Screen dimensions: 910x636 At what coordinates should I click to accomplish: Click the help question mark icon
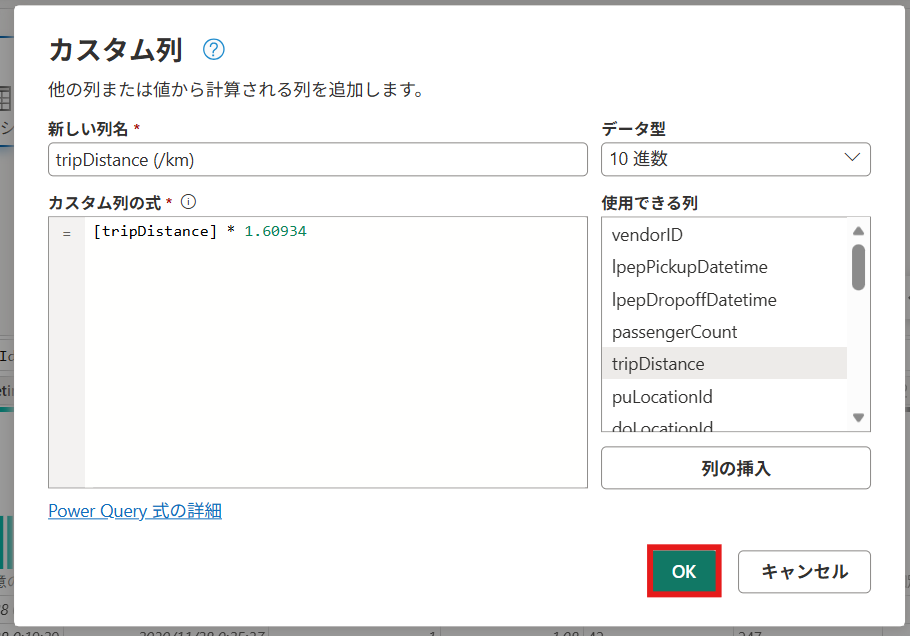[214, 50]
